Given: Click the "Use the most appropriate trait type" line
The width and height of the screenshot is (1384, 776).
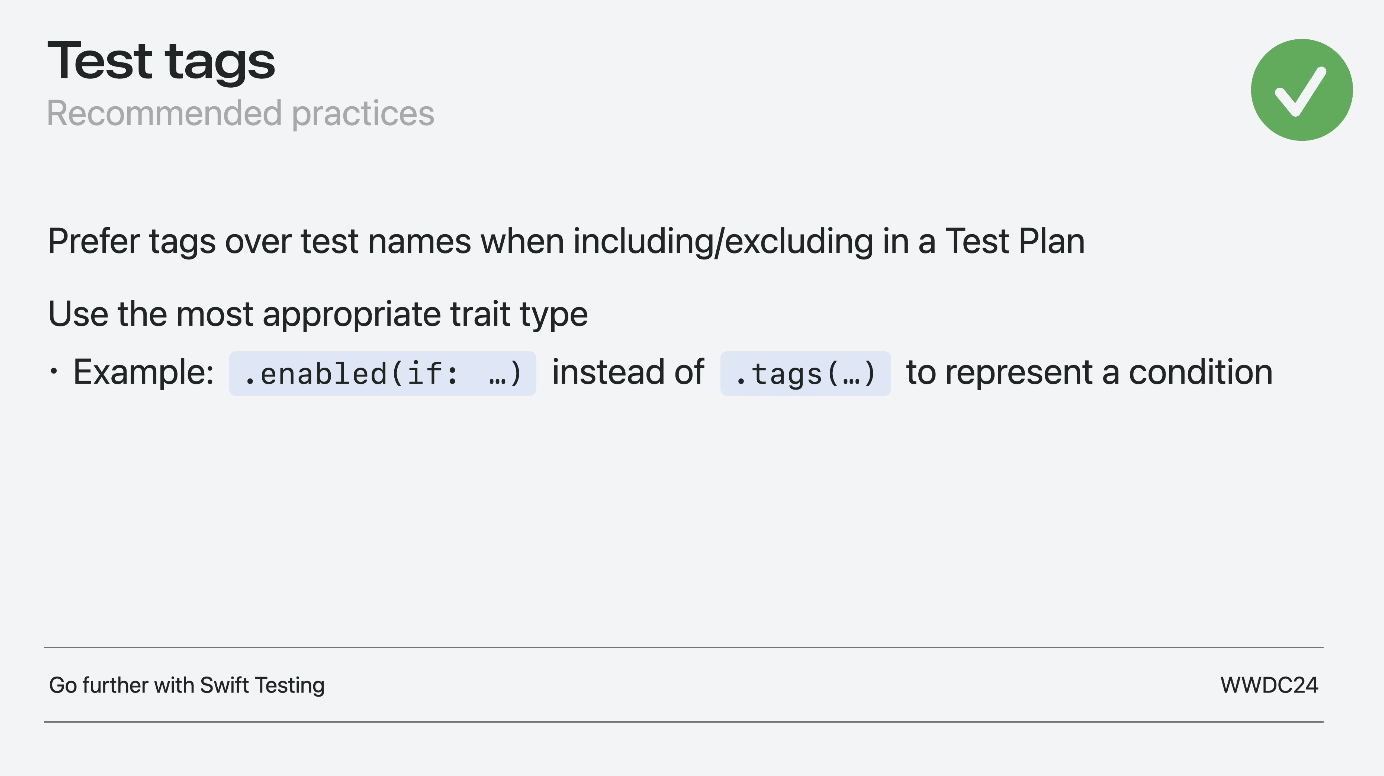Looking at the screenshot, I should [318, 314].
